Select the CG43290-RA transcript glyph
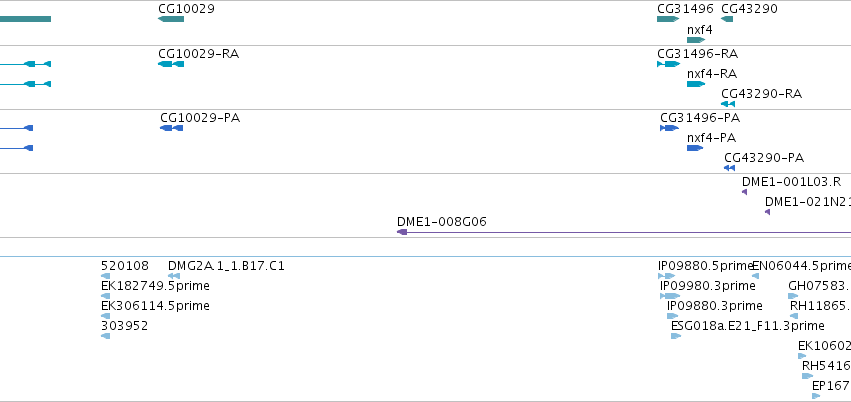Screen dimensions: 851x402 tap(728, 104)
